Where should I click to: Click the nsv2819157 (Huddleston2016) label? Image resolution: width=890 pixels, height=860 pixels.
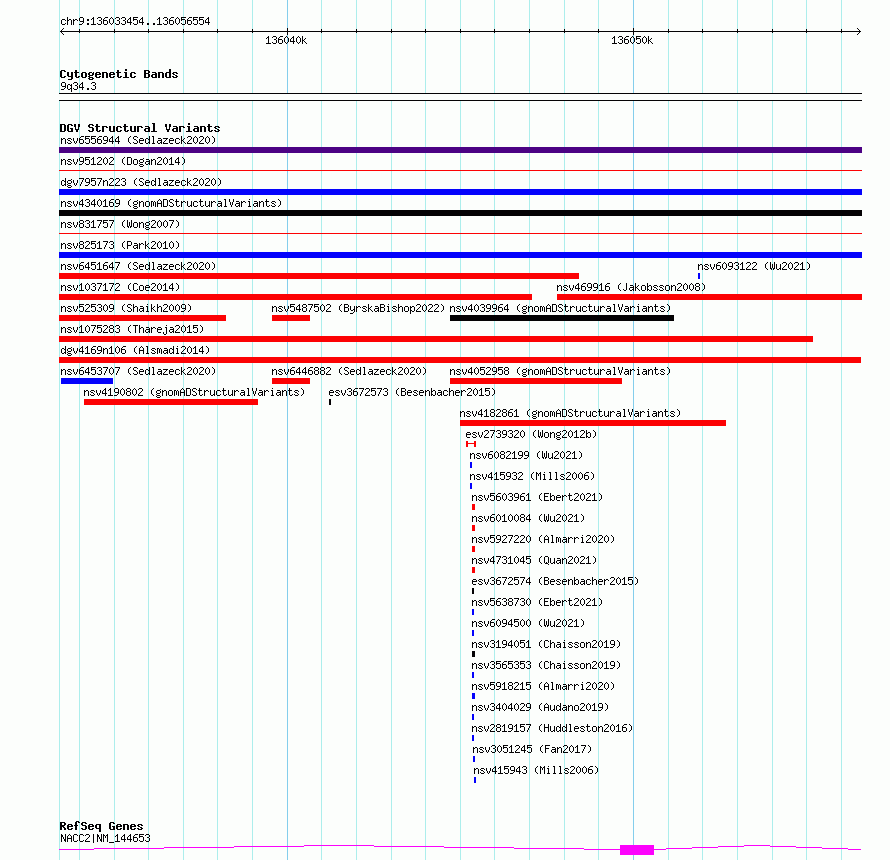pyautogui.click(x=552, y=728)
